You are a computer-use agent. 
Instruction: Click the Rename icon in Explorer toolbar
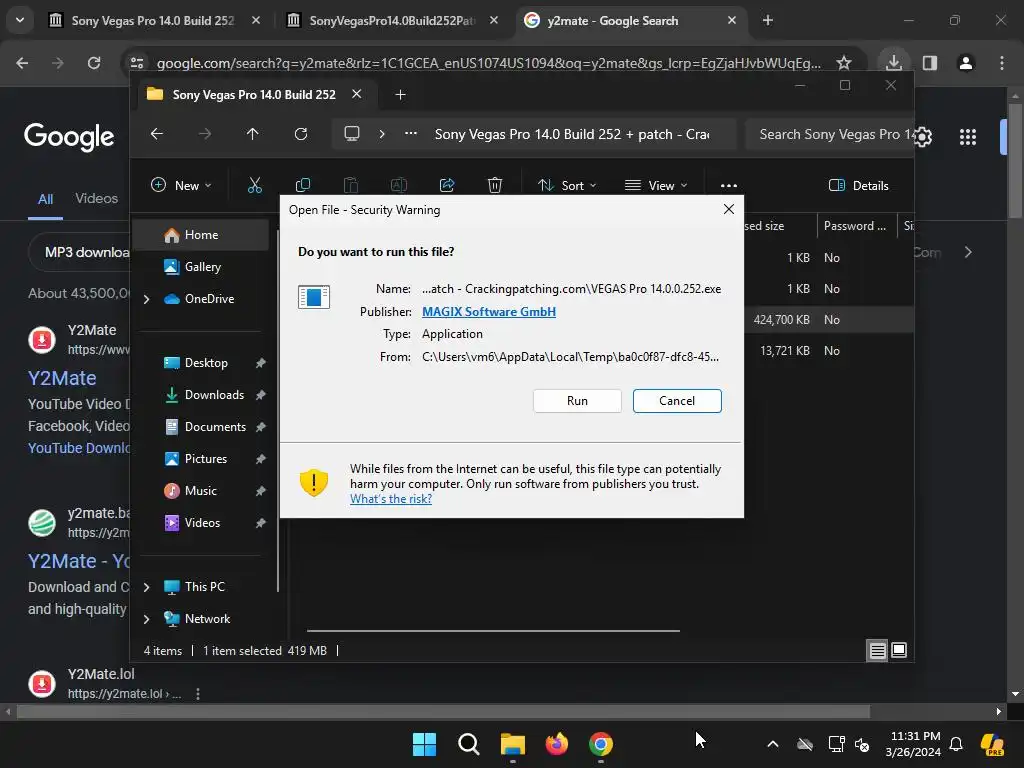click(x=398, y=185)
